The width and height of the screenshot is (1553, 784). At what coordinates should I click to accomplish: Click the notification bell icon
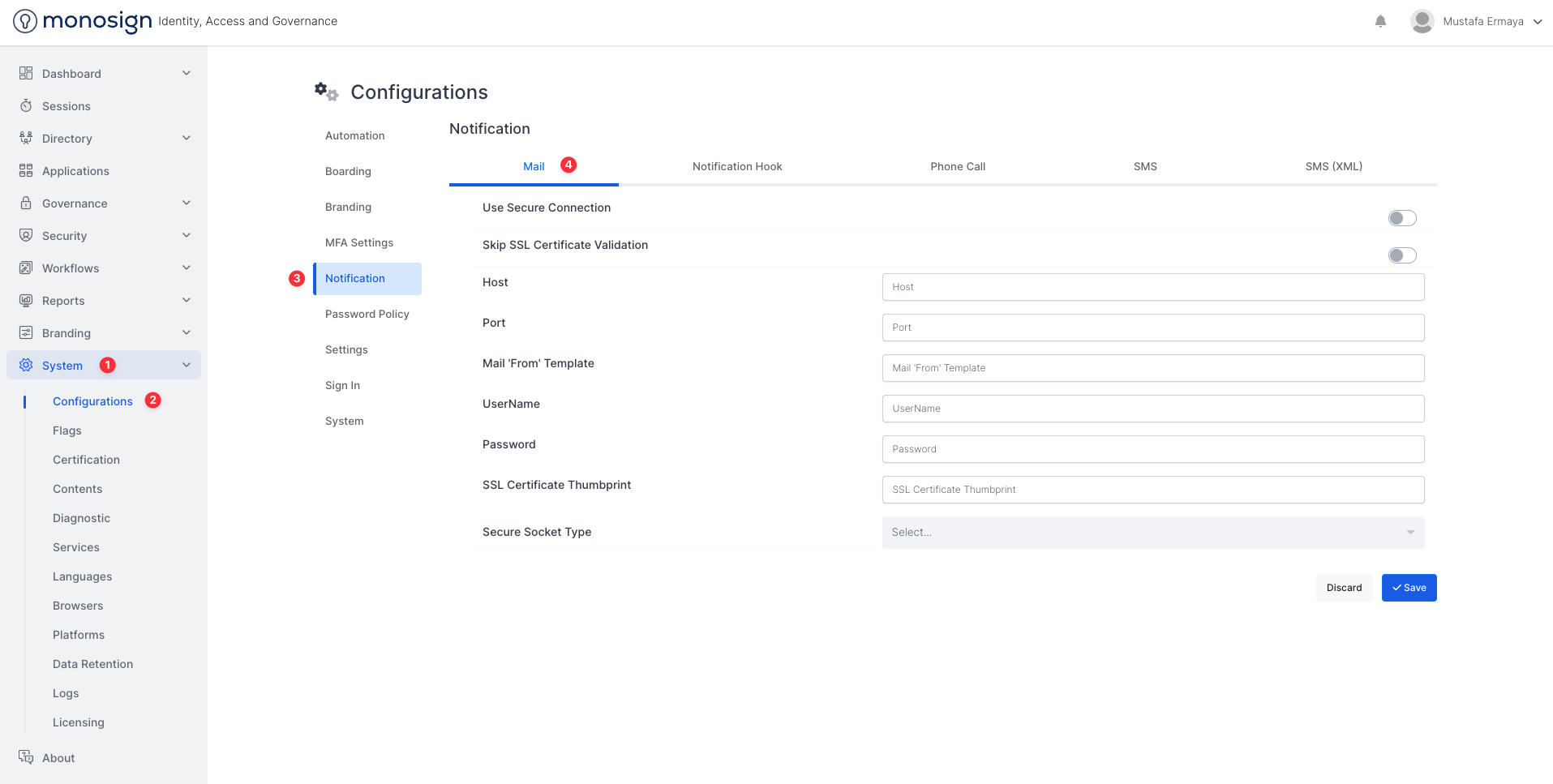[x=1380, y=21]
